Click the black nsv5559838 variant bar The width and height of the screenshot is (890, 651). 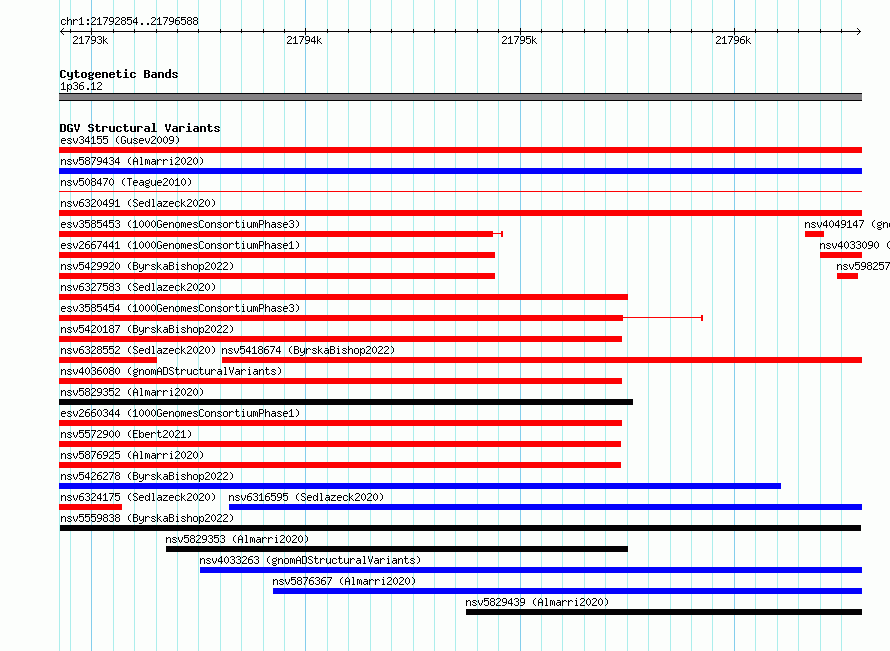[x=460, y=528]
